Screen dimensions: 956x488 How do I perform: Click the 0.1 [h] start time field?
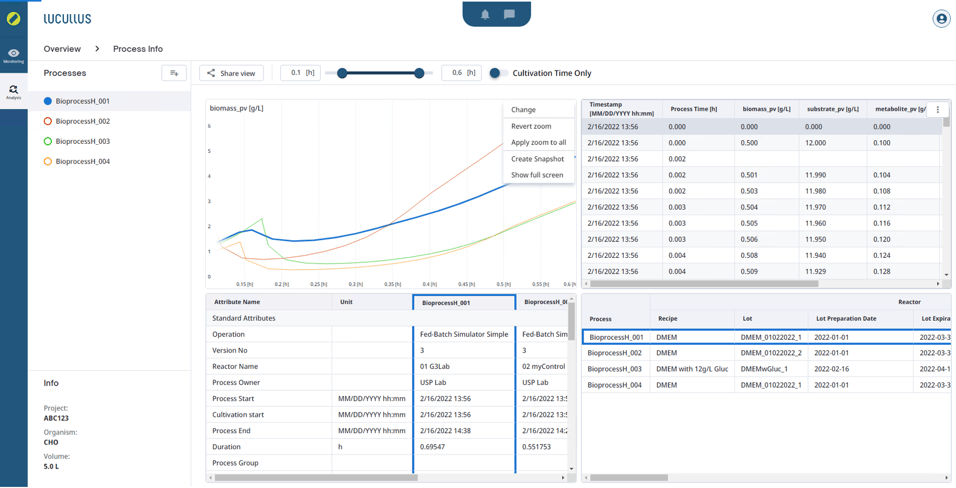pos(301,73)
